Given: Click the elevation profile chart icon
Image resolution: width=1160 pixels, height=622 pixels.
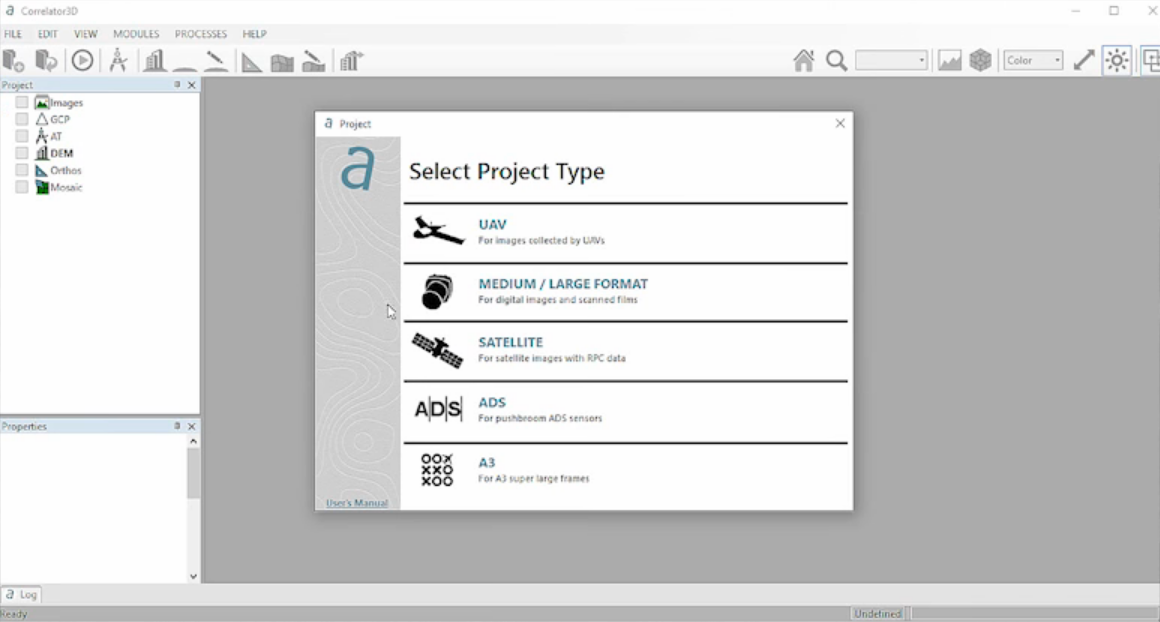Looking at the screenshot, I should click(949, 61).
